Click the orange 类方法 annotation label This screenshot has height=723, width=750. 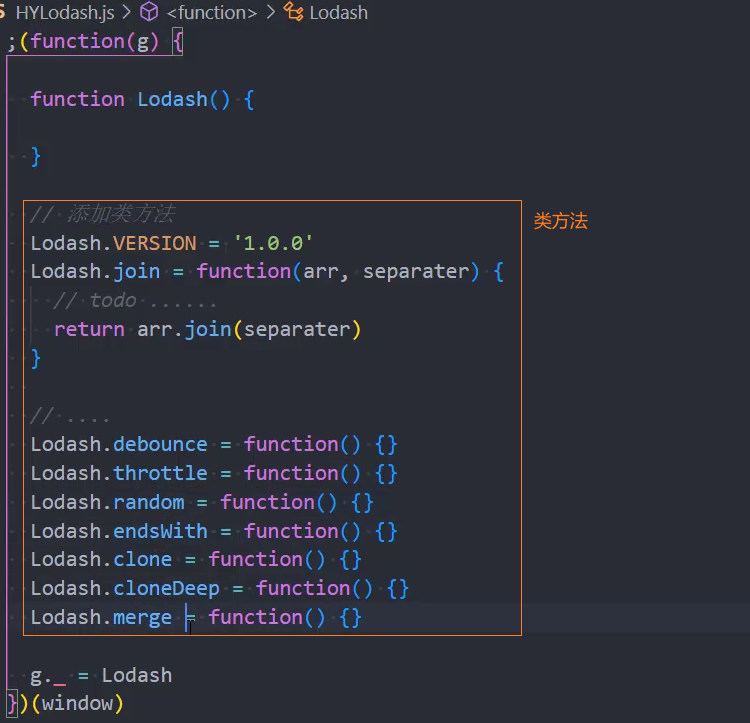560,222
